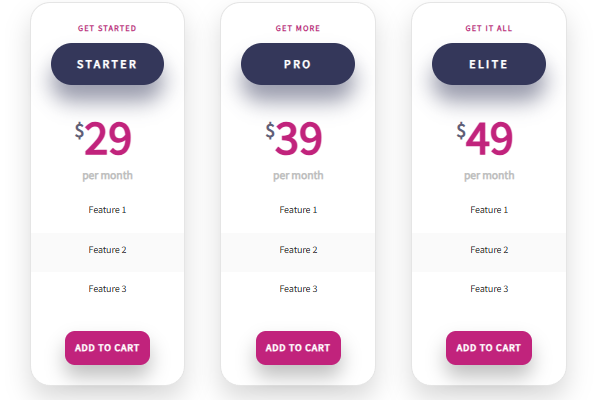Choose the Pro plan title pill

(297, 64)
